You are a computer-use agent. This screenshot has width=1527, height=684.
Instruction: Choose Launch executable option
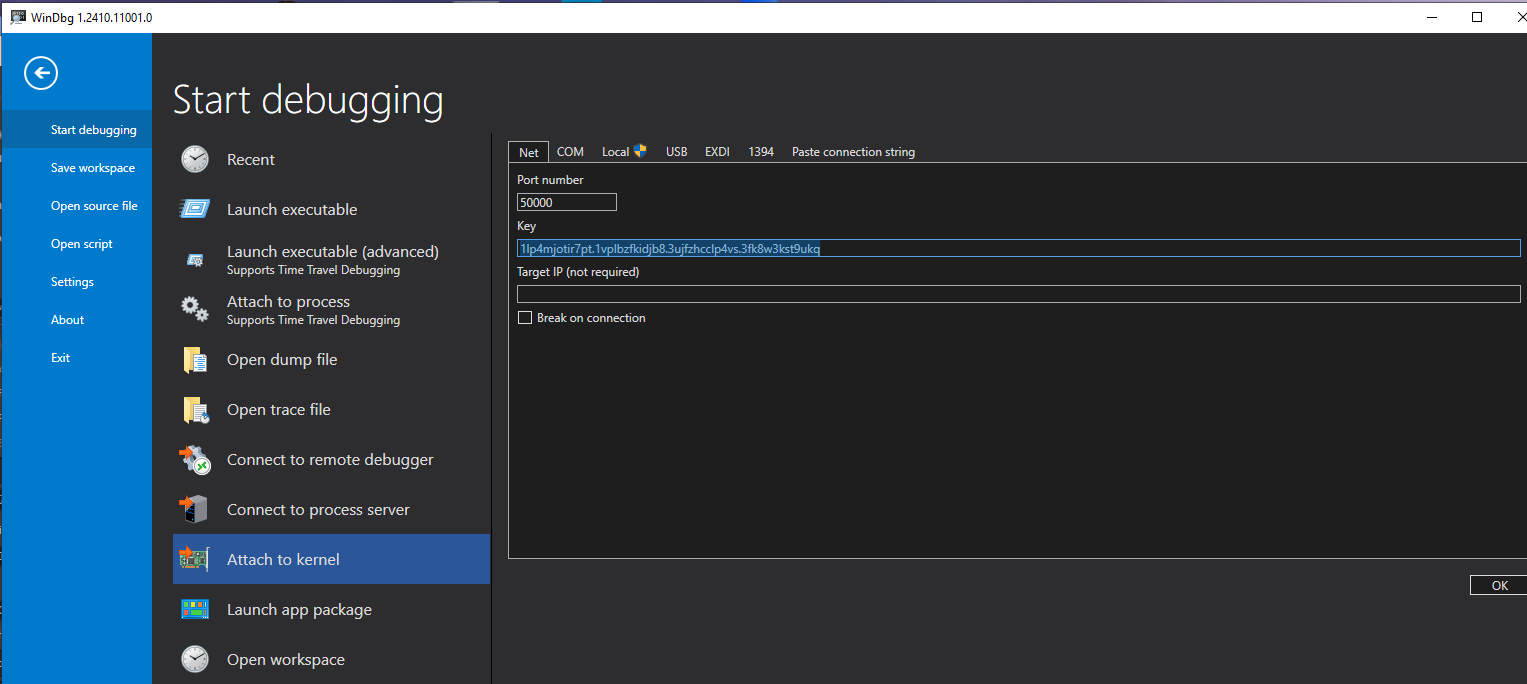(331, 209)
